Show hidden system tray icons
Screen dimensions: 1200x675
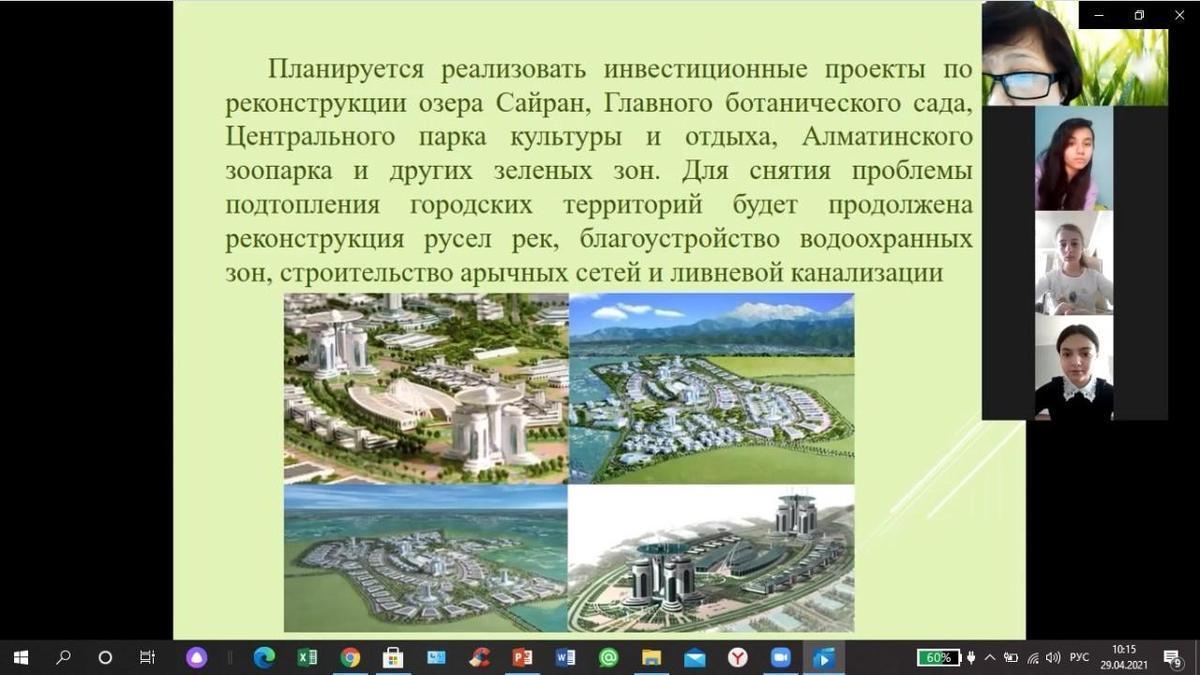coord(990,657)
